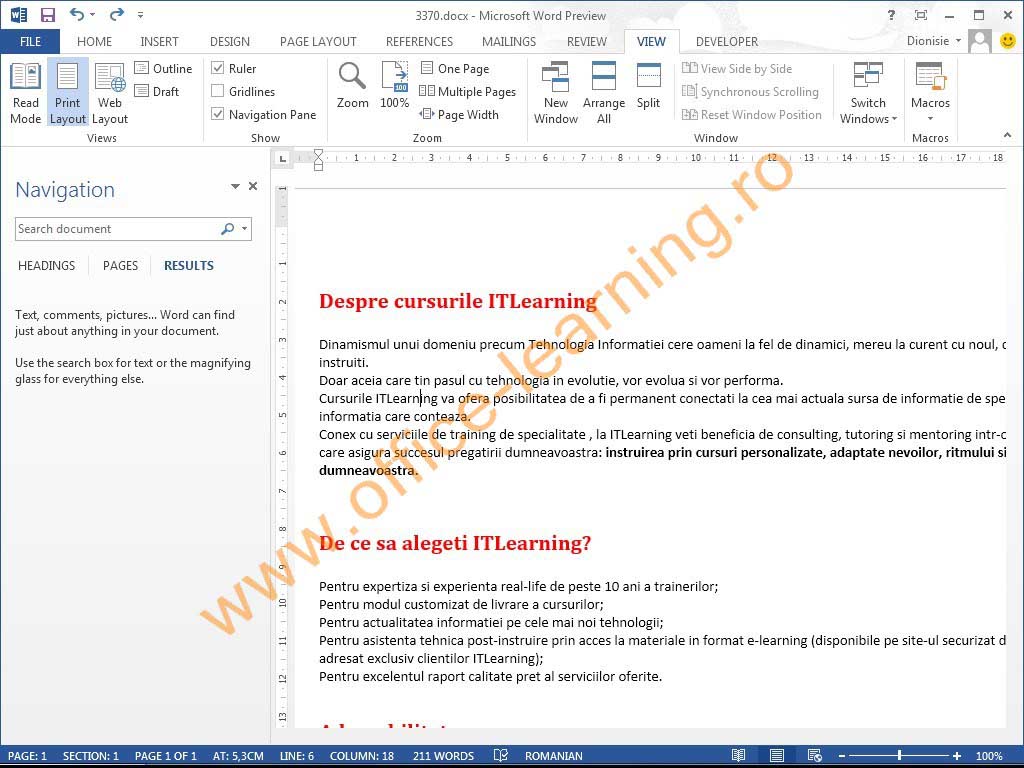
Task: Click the search magnifier in Navigation pane
Action: tap(227, 229)
